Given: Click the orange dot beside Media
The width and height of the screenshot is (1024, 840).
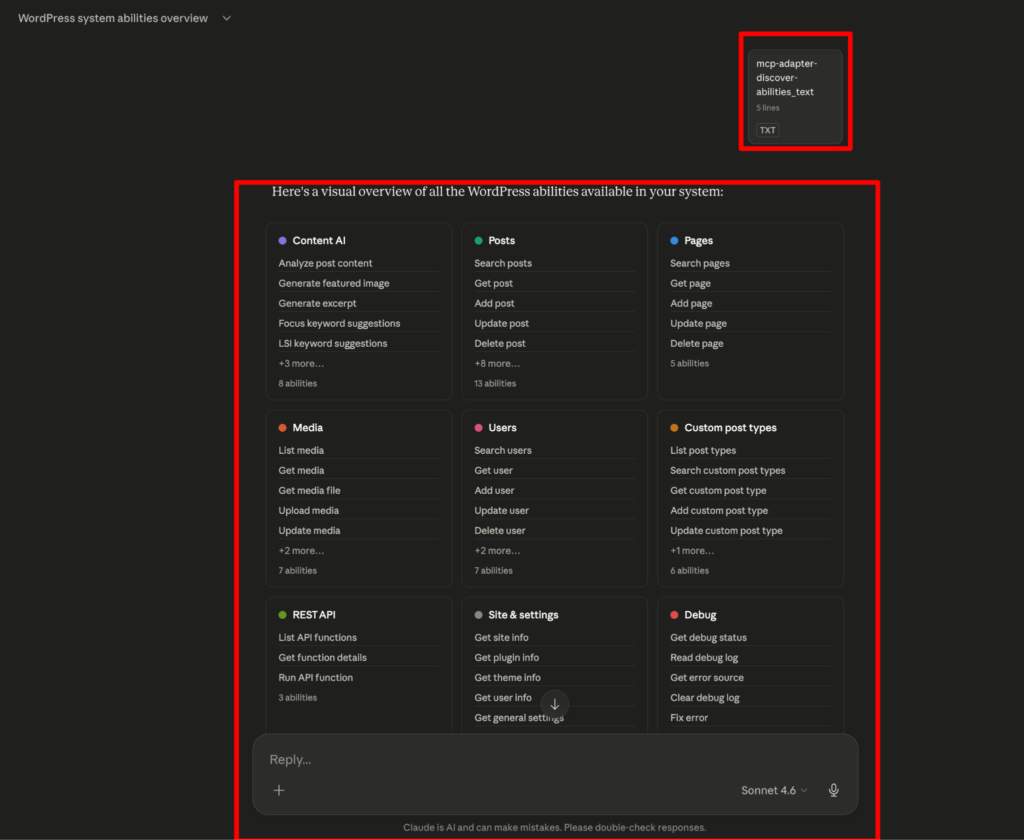Looking at the screenshot, I should click(283, 428).
